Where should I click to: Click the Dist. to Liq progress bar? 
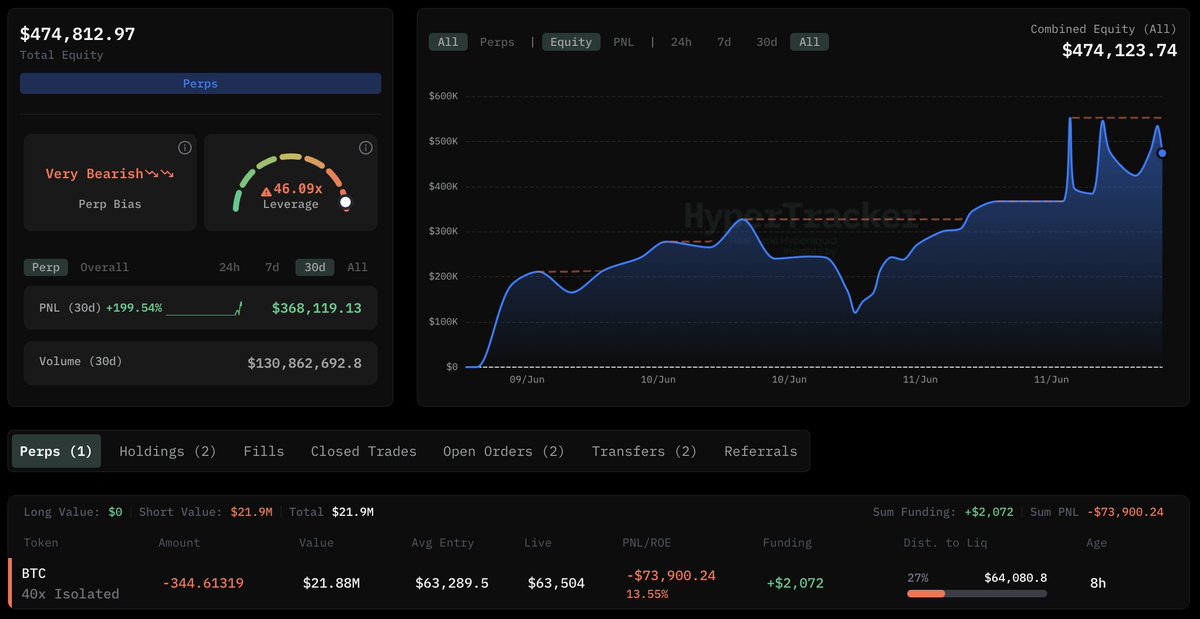[x=977, y=594]
